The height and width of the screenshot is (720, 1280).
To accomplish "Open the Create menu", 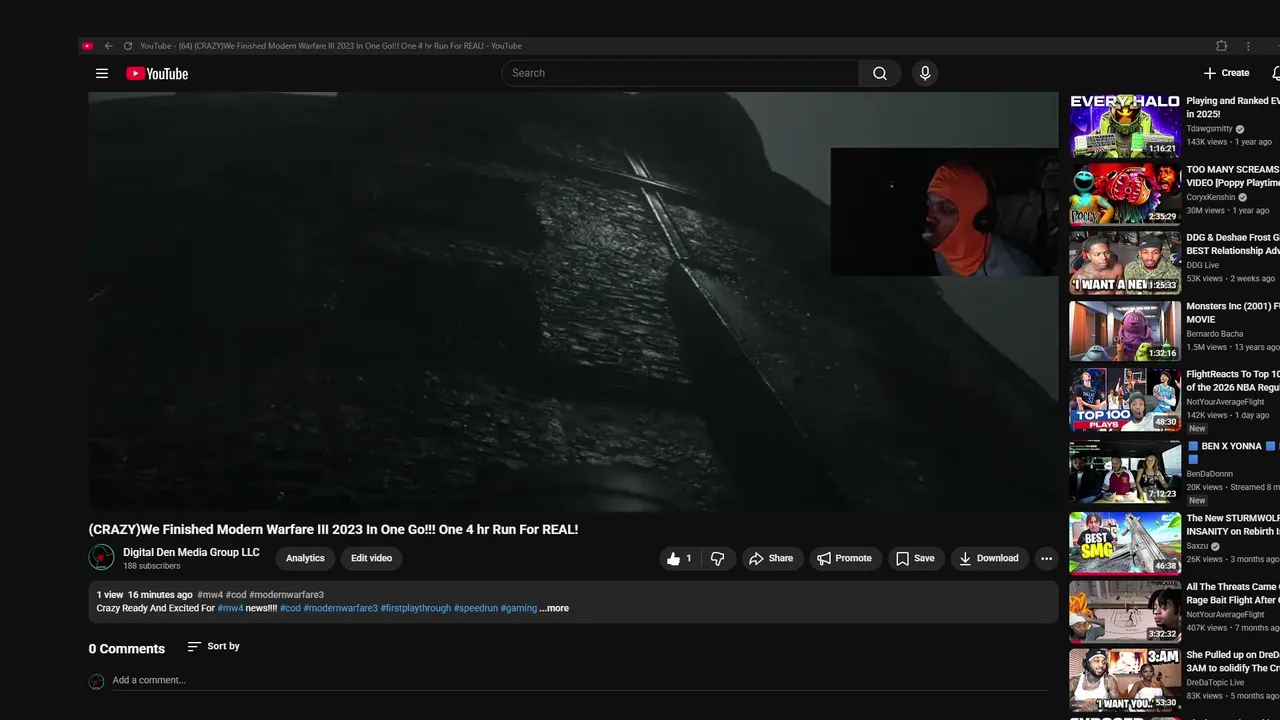I will [1226, 73].
